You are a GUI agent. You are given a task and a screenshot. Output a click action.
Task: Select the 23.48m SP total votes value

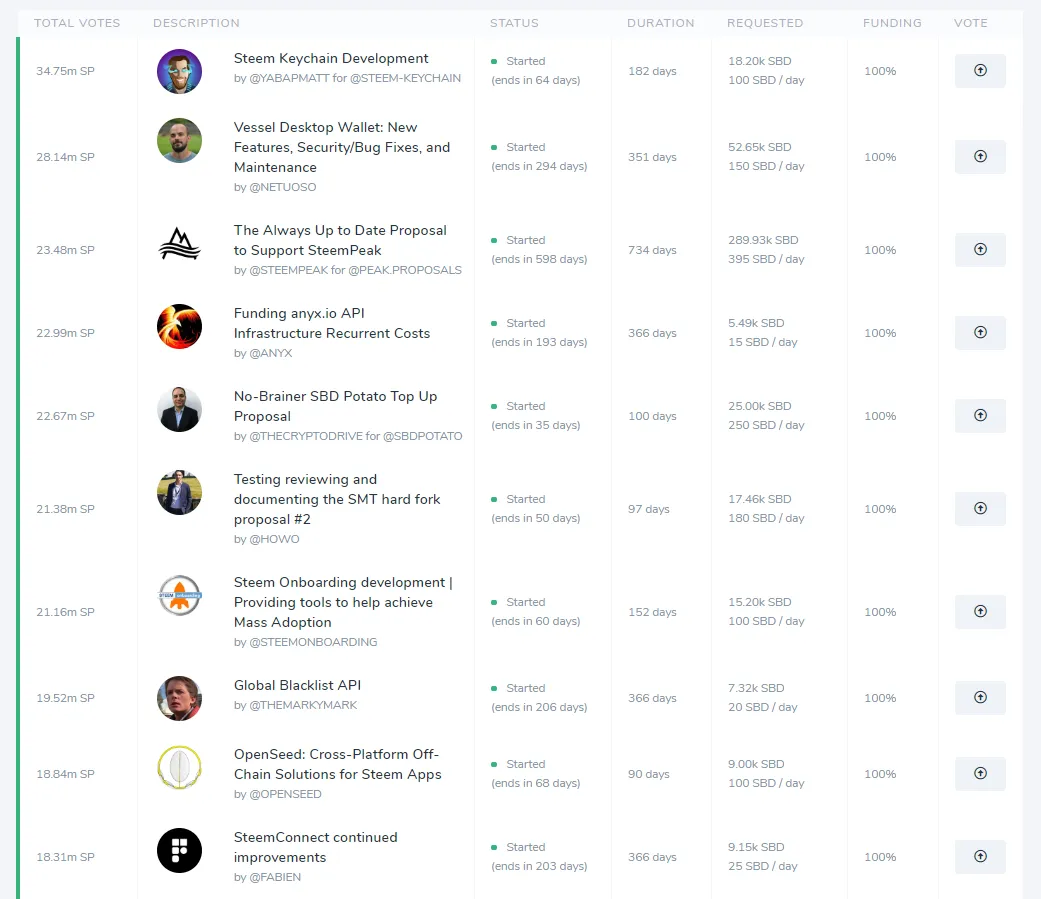click(x=65, y=250)
